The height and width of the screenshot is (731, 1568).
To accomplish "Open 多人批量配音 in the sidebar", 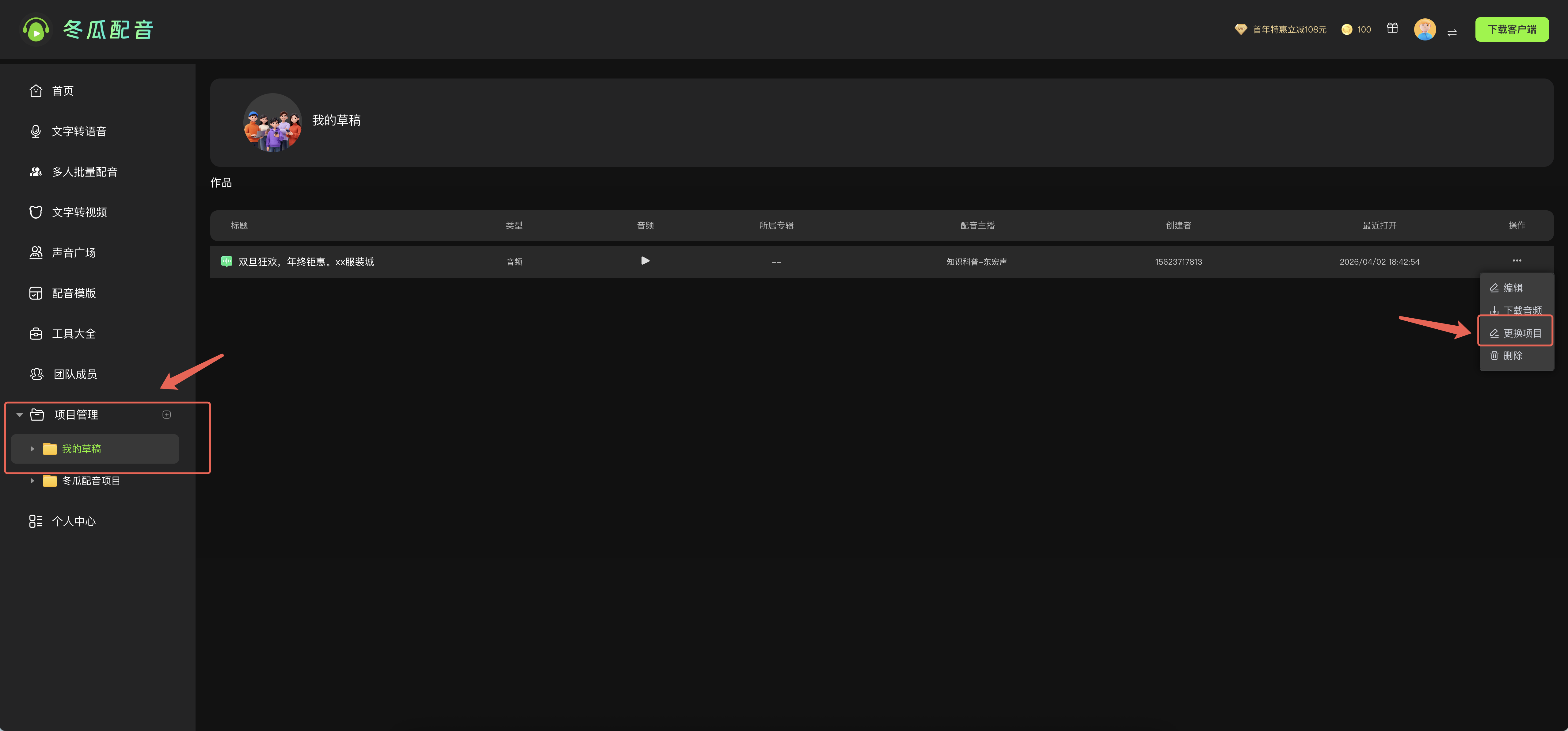I will [84, 172].
